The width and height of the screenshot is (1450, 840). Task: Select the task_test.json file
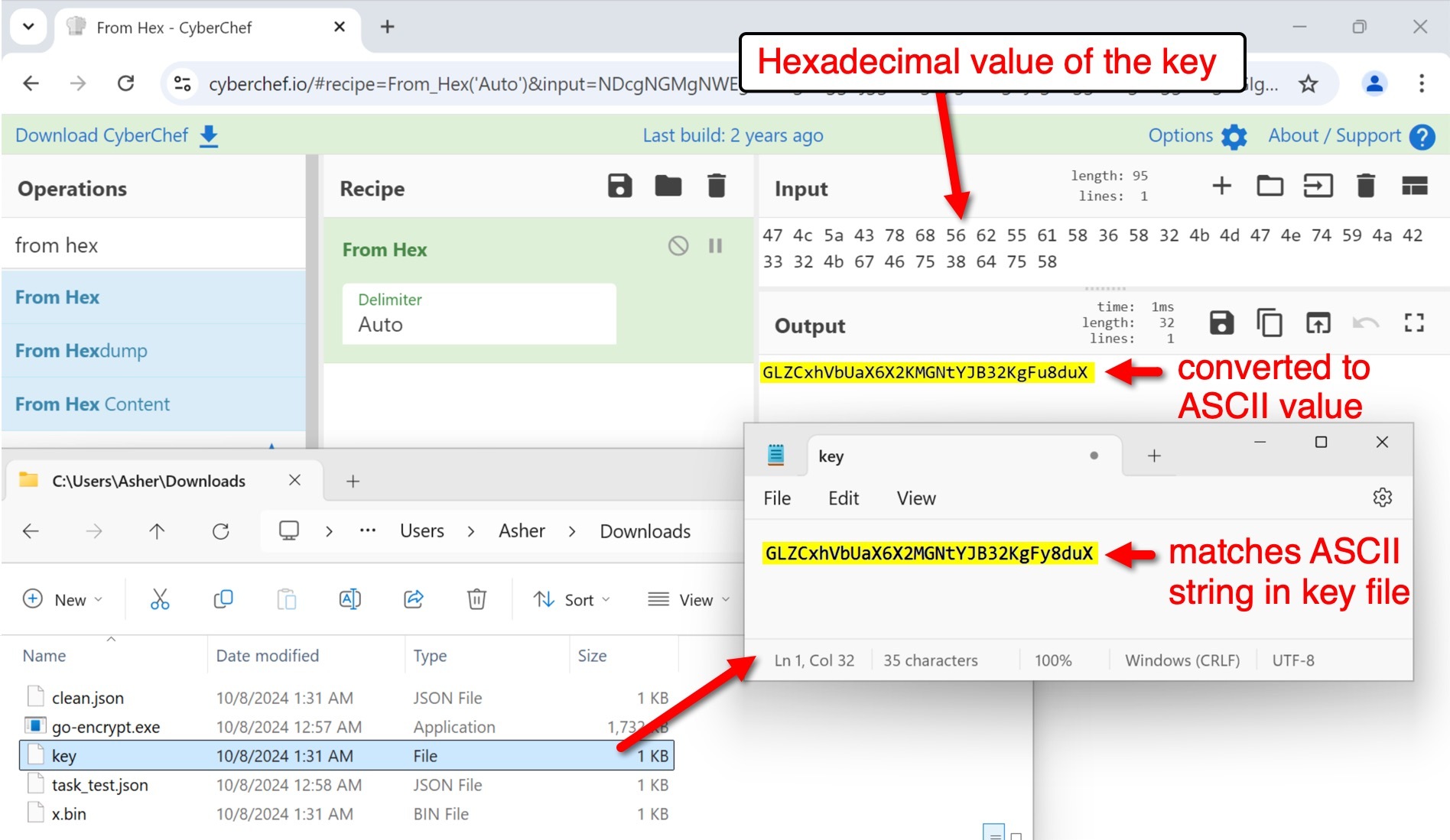(346, 785)
